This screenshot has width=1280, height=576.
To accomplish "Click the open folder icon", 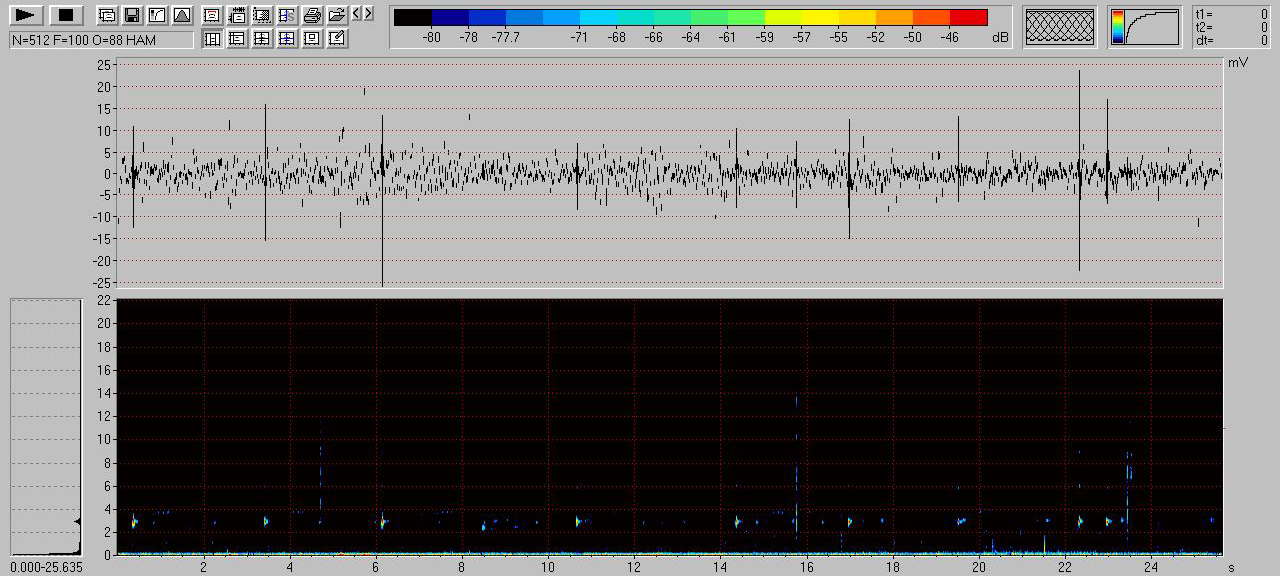I will 337,15.
